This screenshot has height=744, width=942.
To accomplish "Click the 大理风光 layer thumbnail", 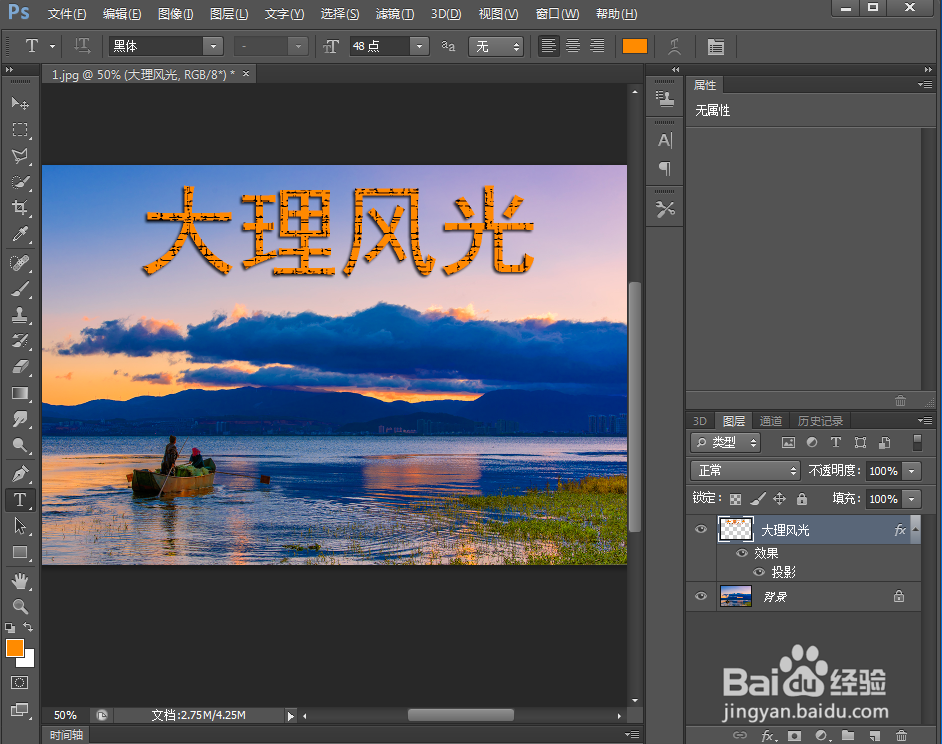I will 735,529.
